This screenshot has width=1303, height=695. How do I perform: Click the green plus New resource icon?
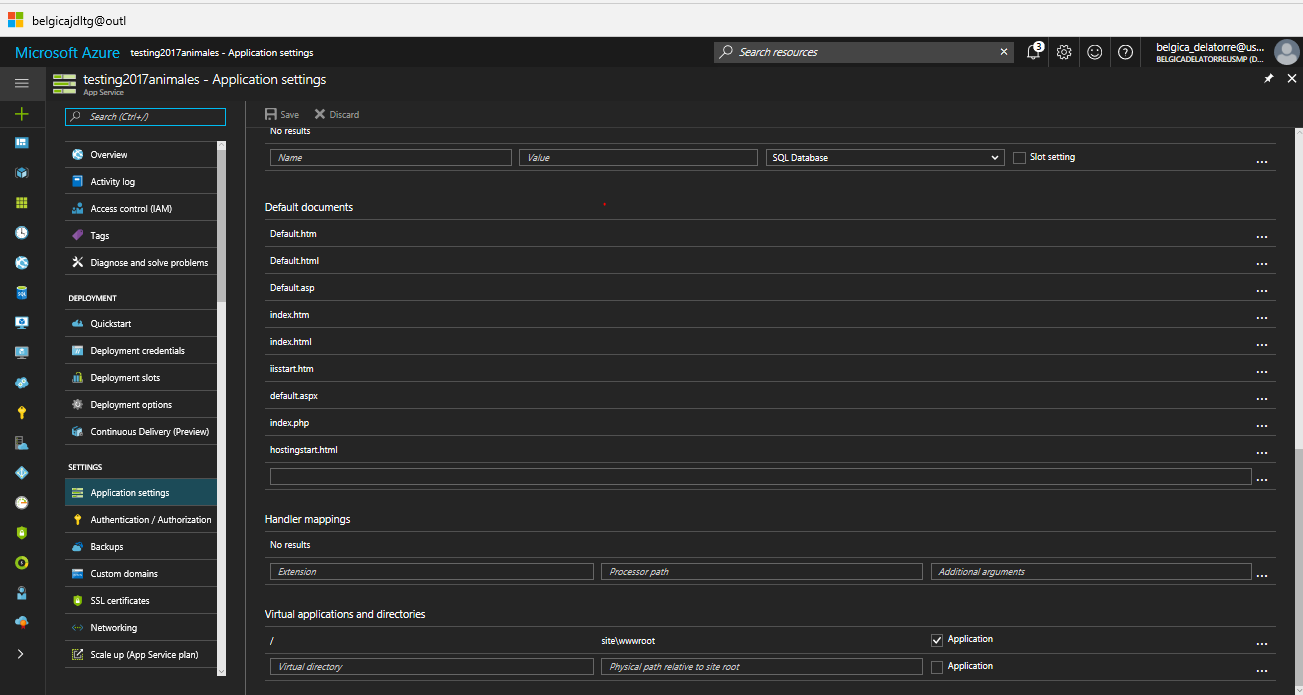coord(21,114)
